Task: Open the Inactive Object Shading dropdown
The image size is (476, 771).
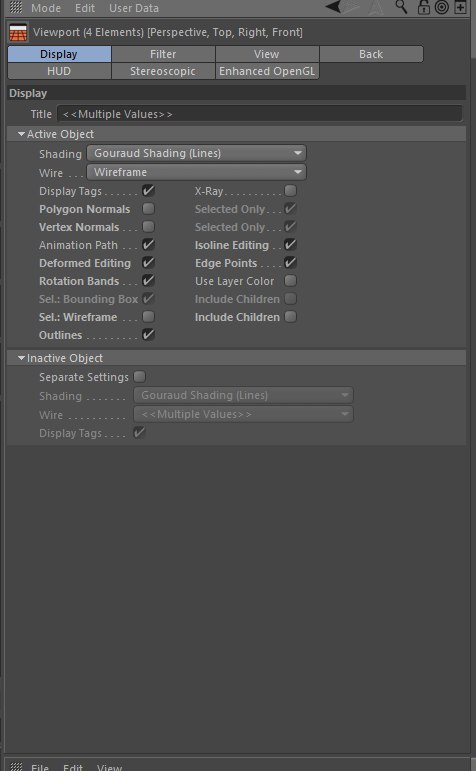Action: [x=243, y=395]
